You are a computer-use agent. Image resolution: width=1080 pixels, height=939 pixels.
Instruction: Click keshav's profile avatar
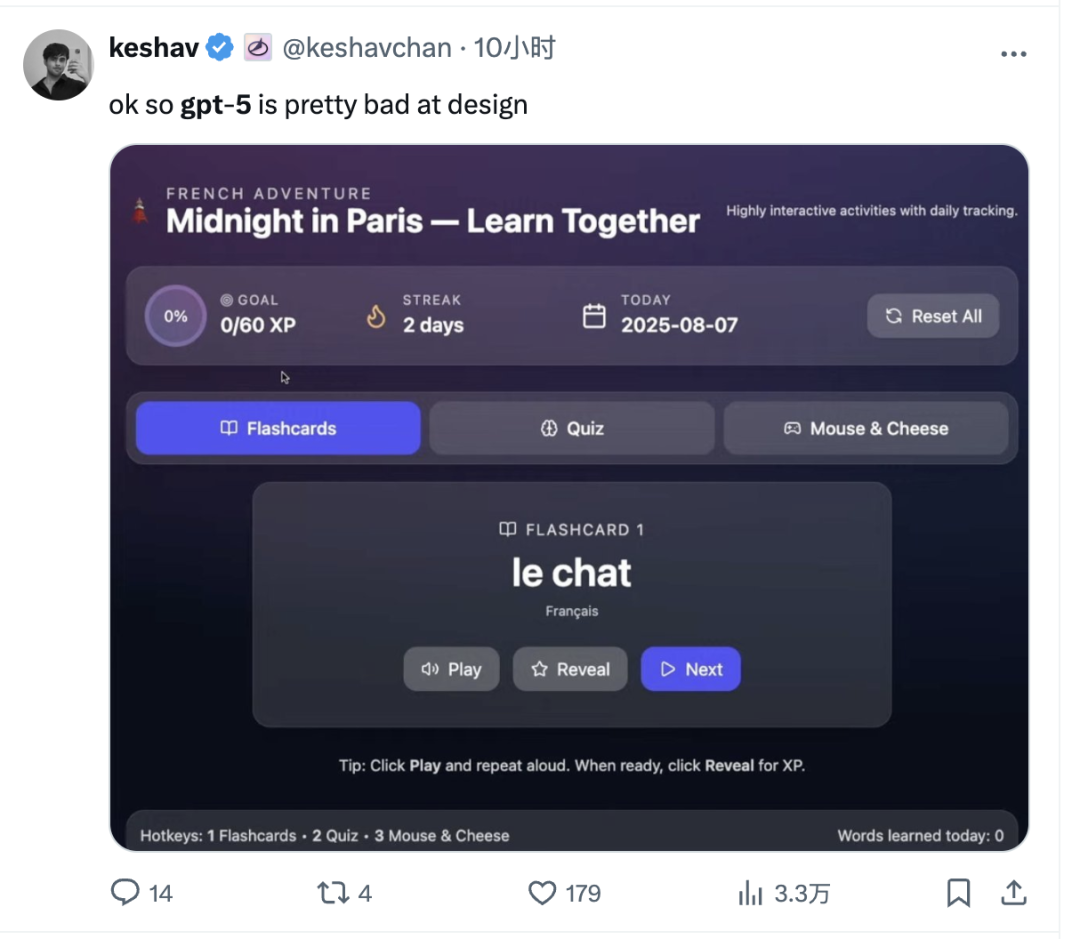coord(59,65)
